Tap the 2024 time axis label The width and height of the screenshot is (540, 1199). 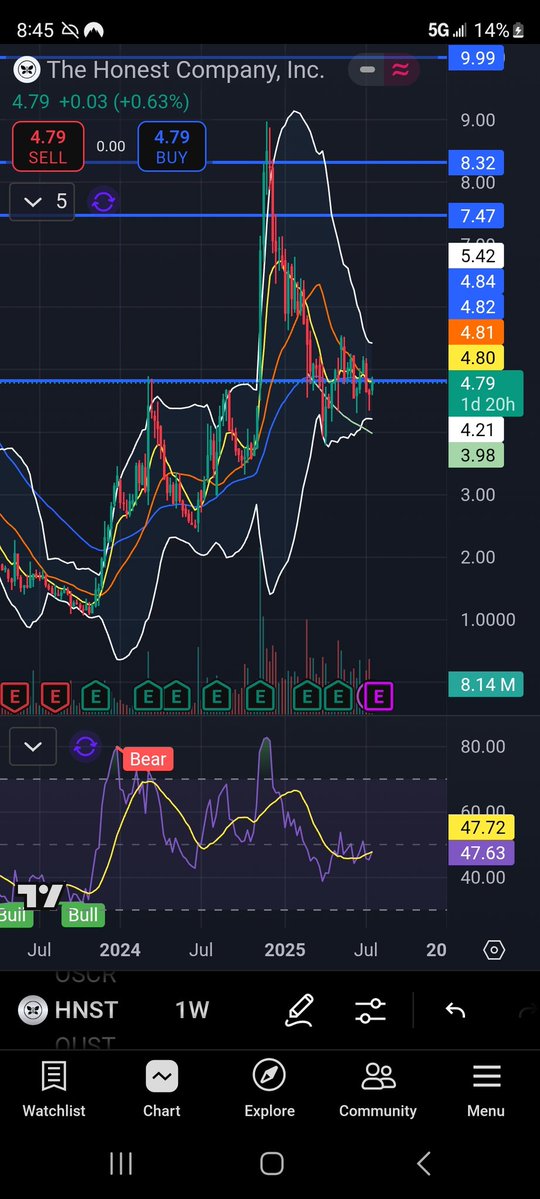(120, 950)
